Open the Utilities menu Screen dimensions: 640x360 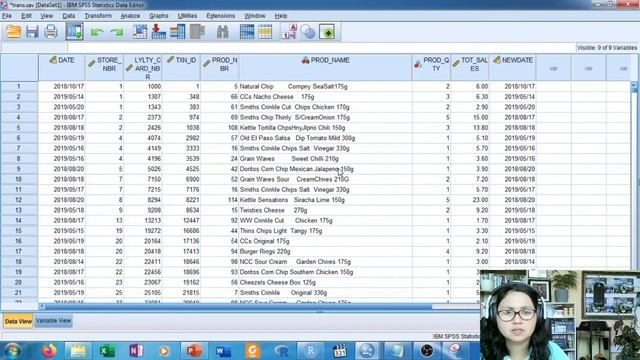coord(187,16)
